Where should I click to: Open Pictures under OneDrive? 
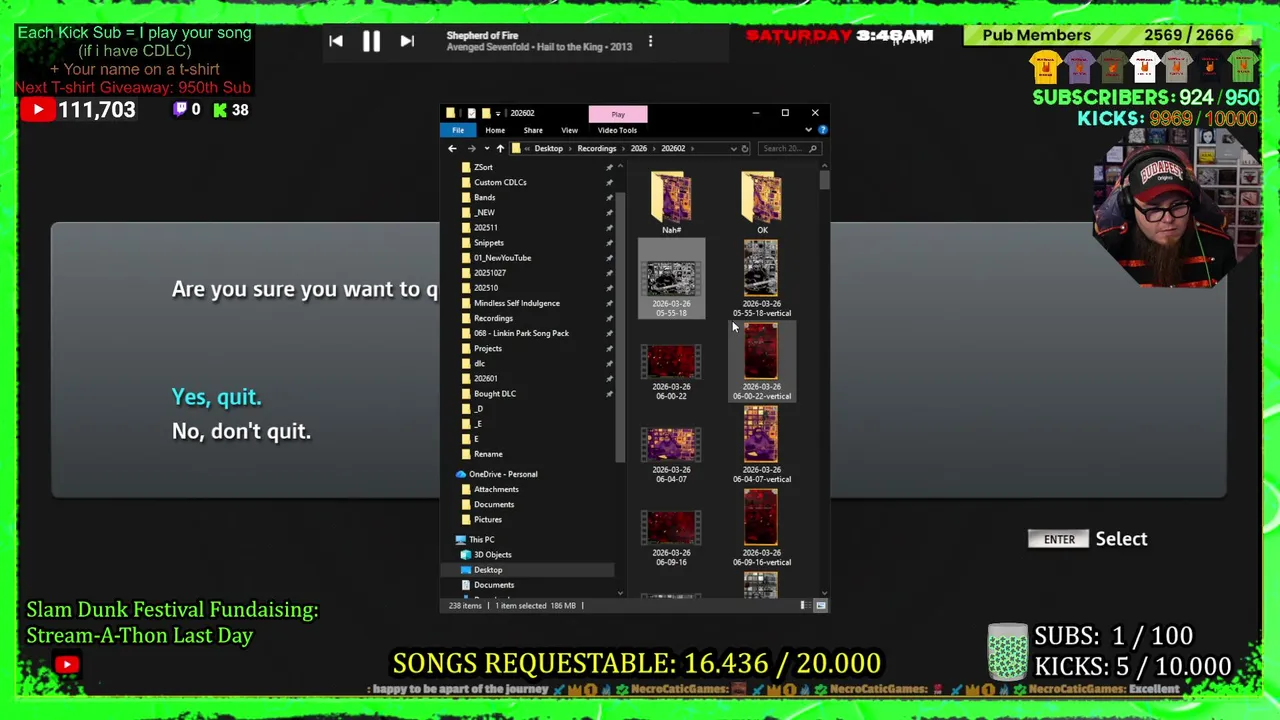(487, 519)
